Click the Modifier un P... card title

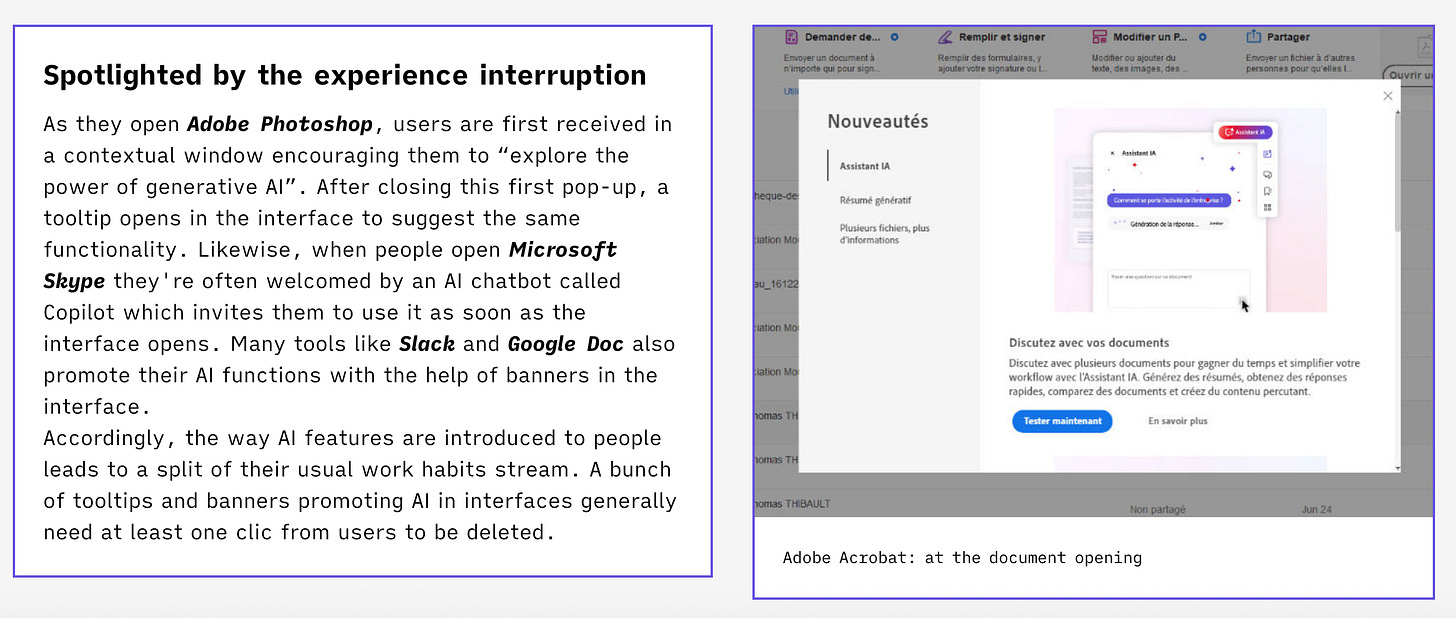[1151, 37]
